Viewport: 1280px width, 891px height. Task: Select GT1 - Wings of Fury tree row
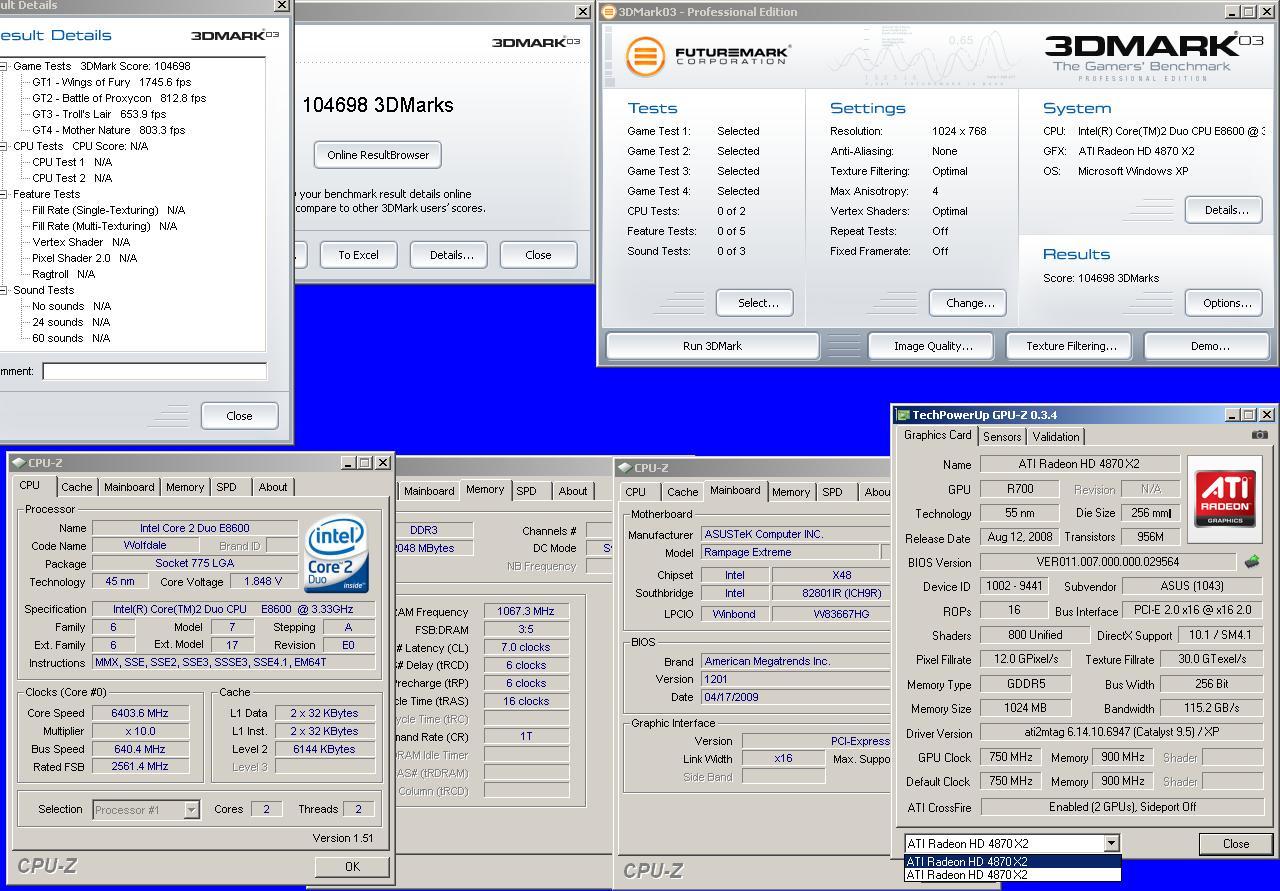pos(111,82)
